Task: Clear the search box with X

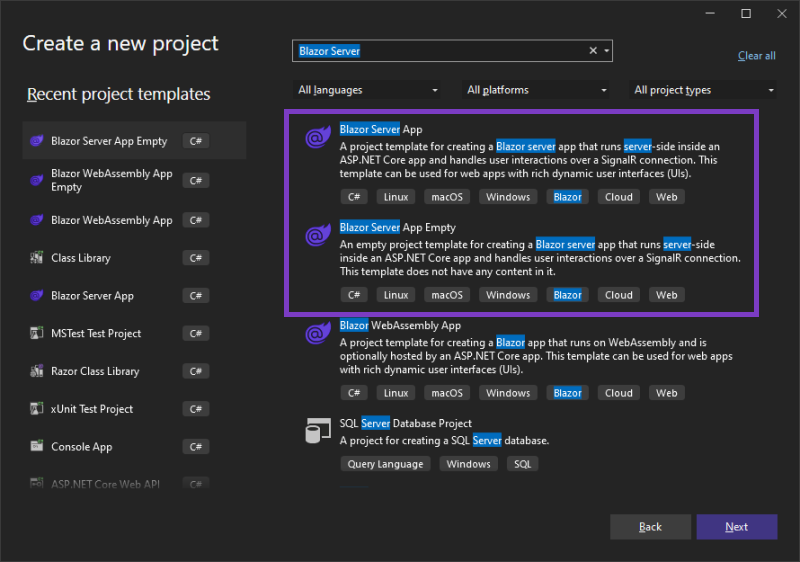Action: (x=593, y=50)
